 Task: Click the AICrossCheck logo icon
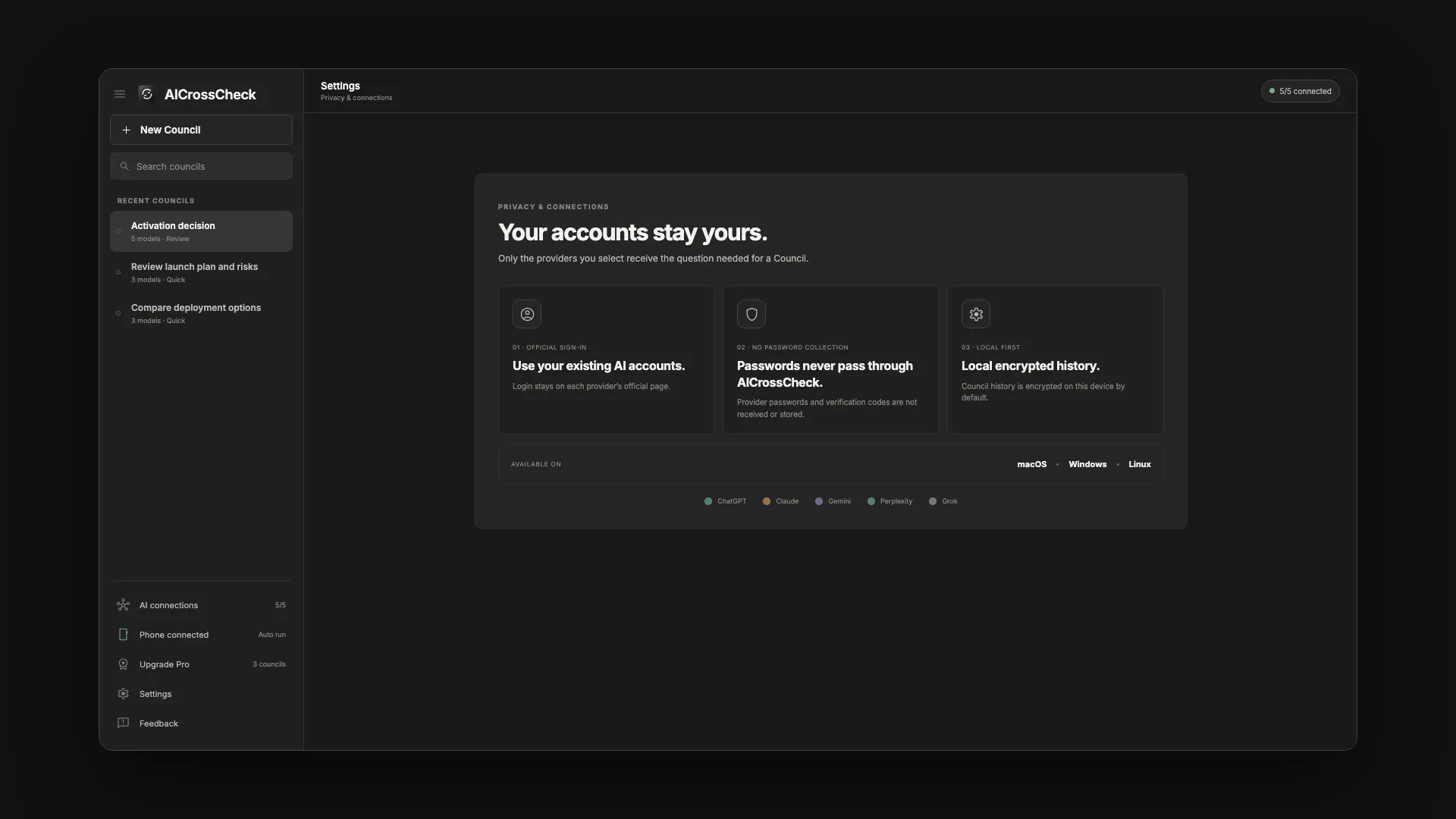click(147, 94)
